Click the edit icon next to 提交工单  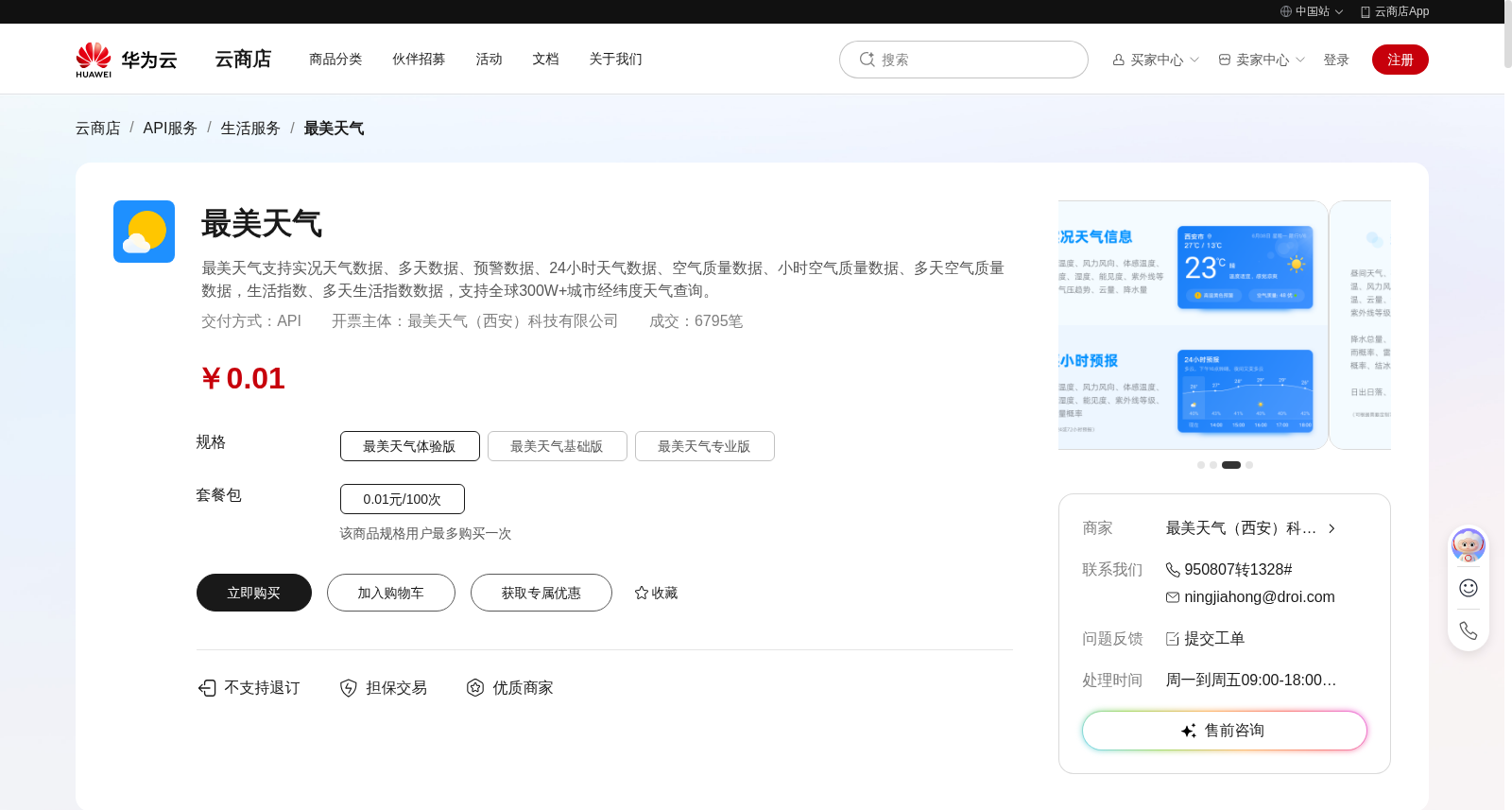click(x=1173, y=639)
